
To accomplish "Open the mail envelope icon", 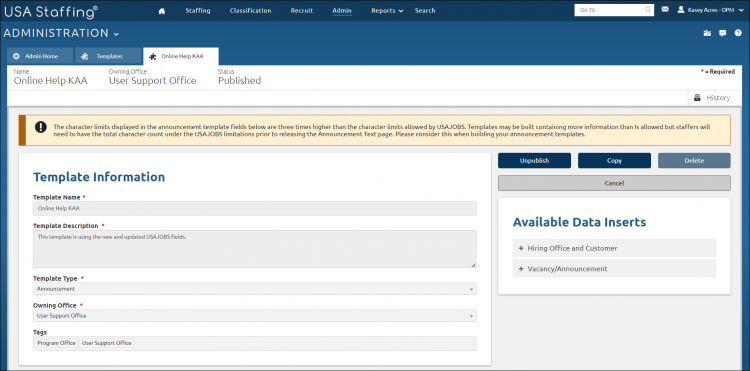I will (665, 9).
